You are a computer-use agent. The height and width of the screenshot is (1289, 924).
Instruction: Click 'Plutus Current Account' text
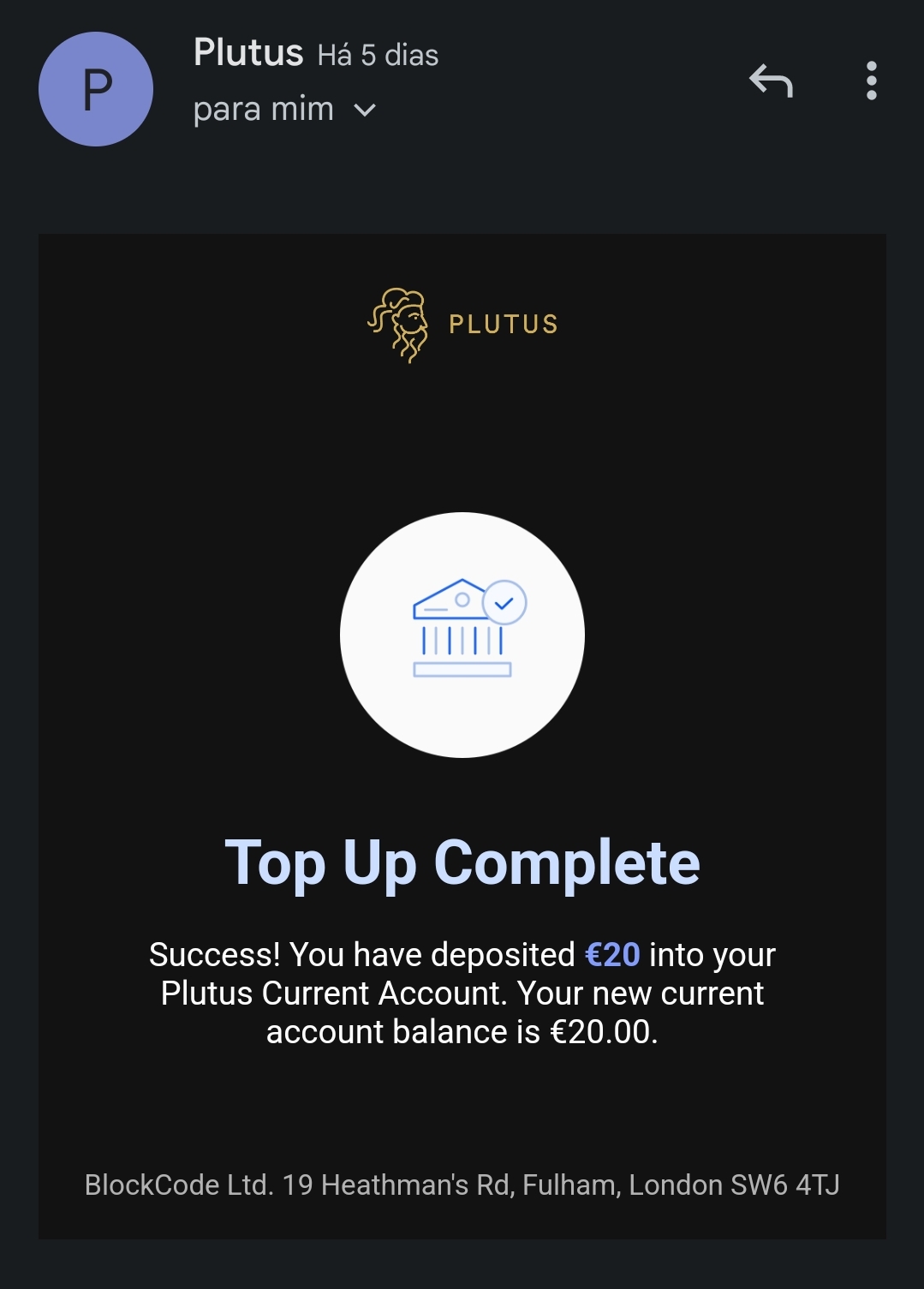(x=331, y=994)
